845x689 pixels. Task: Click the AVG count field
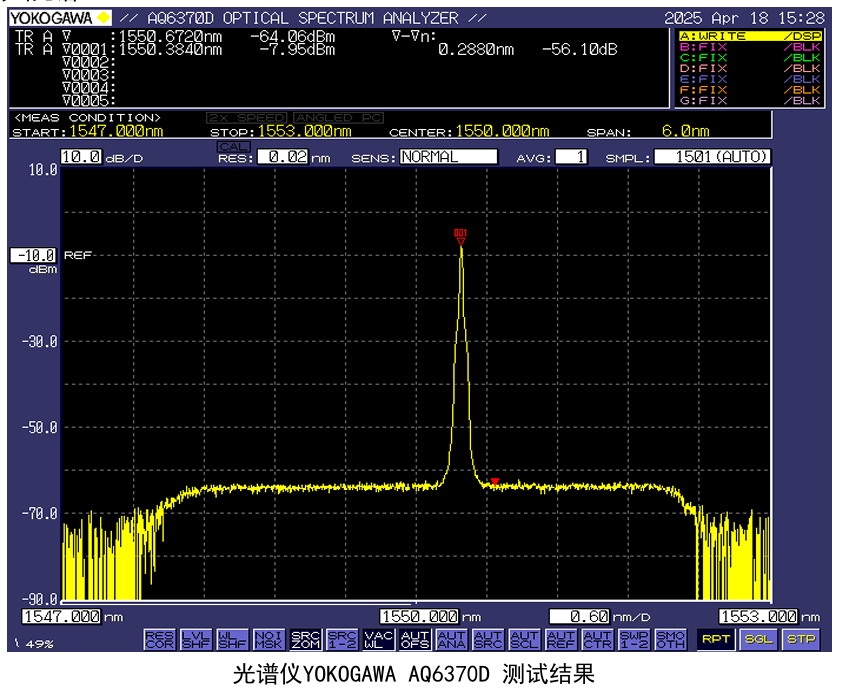(571, 157)
